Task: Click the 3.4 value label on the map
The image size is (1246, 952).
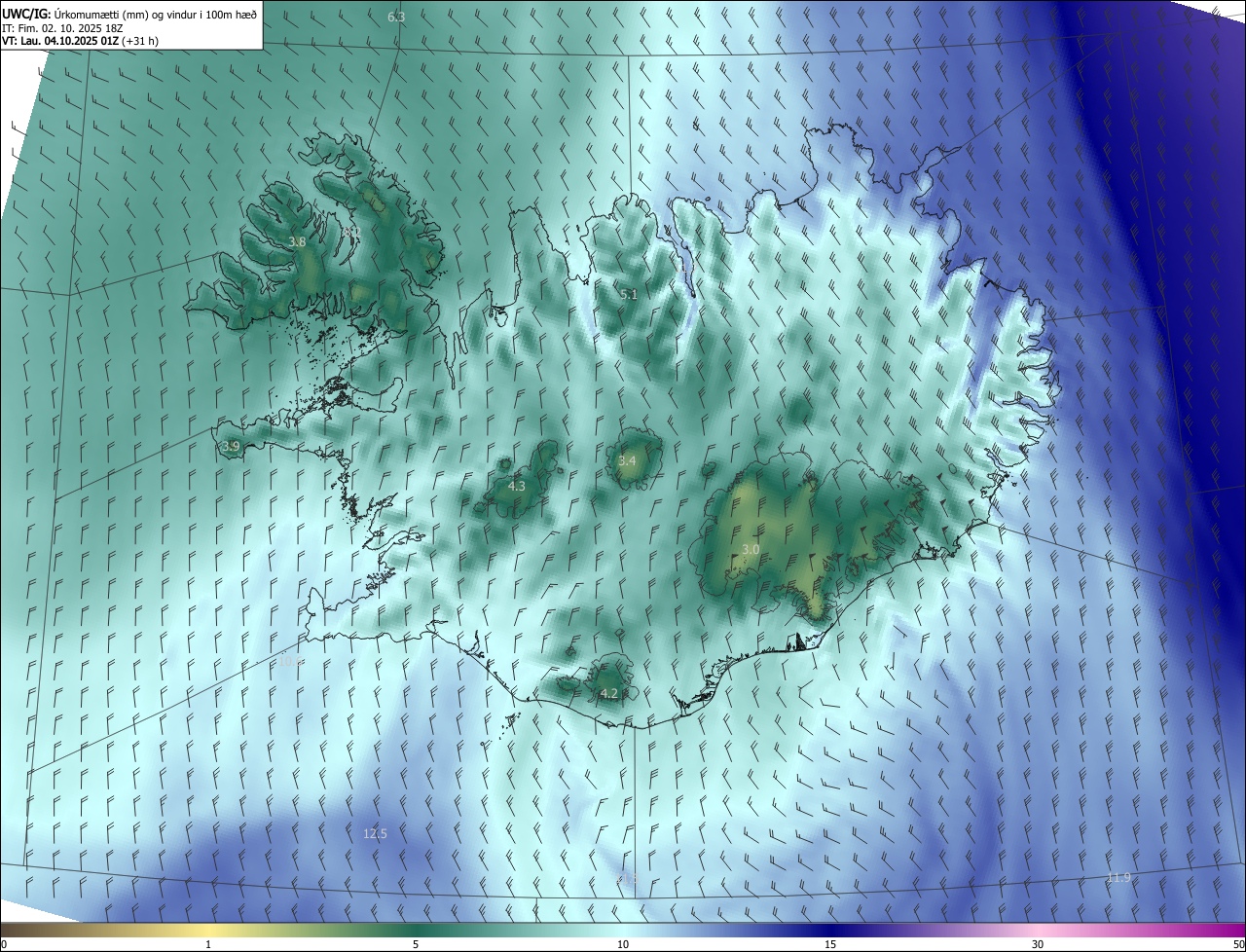Action: (627, 460)
